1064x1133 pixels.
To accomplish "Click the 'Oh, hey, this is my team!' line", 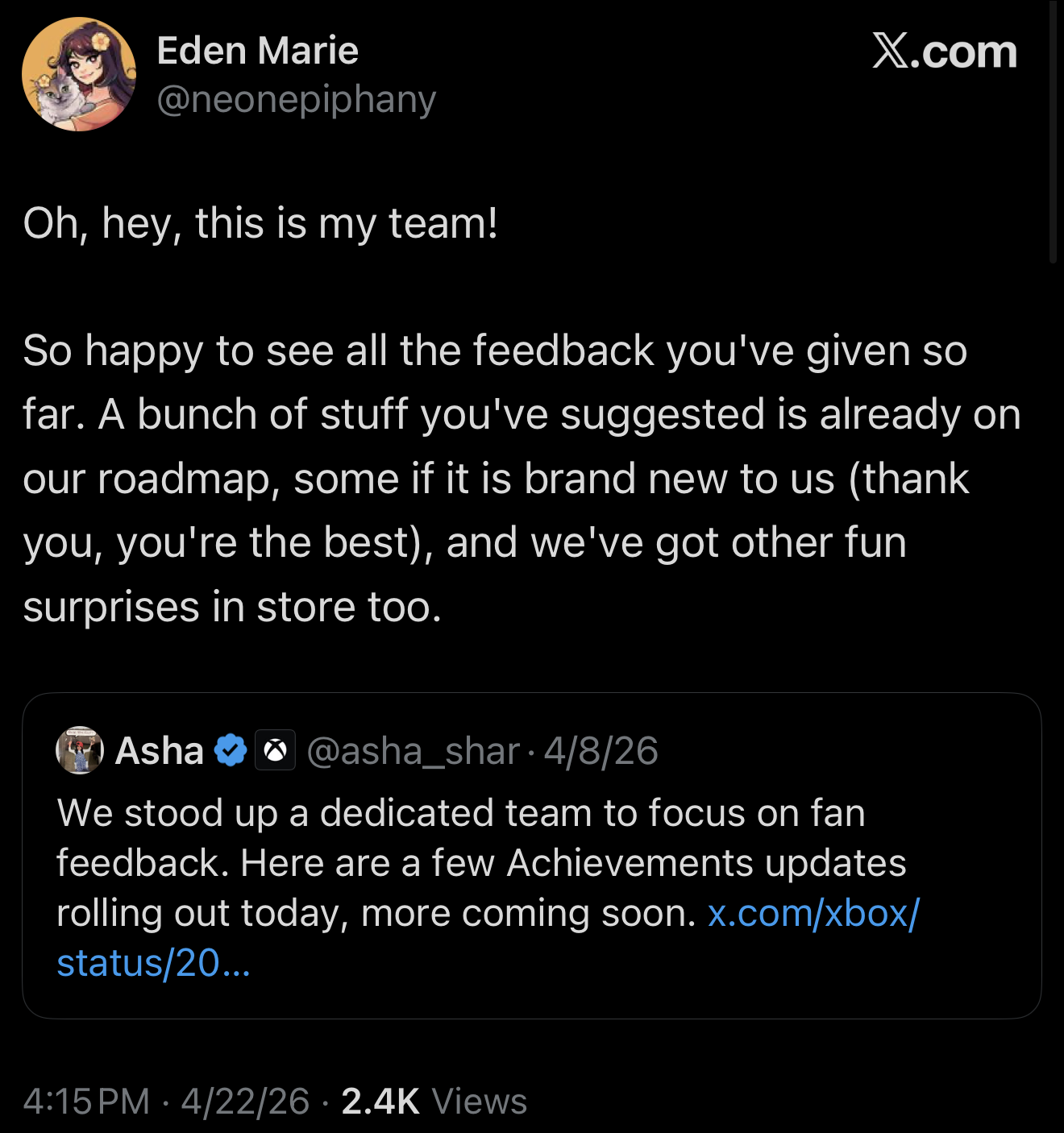I will tap(260, 223).
